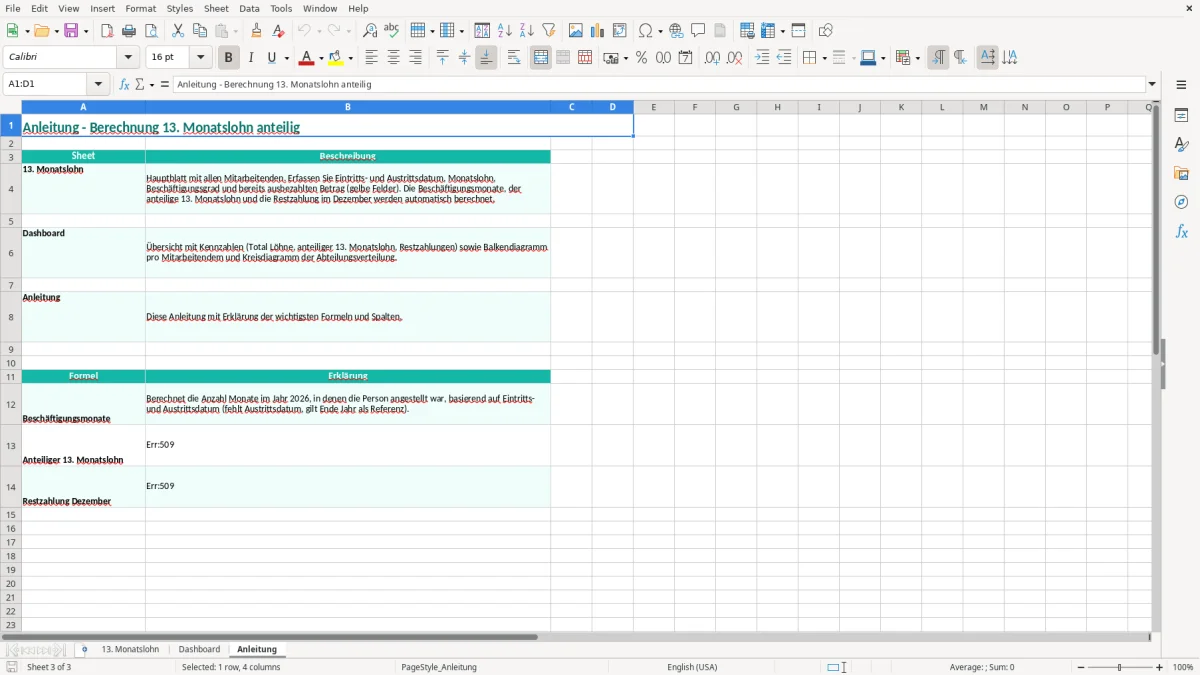Screen dimensions: 1200x675
Task: Open the sidebar Properties panel
Action: click(x=1181, y=115)
